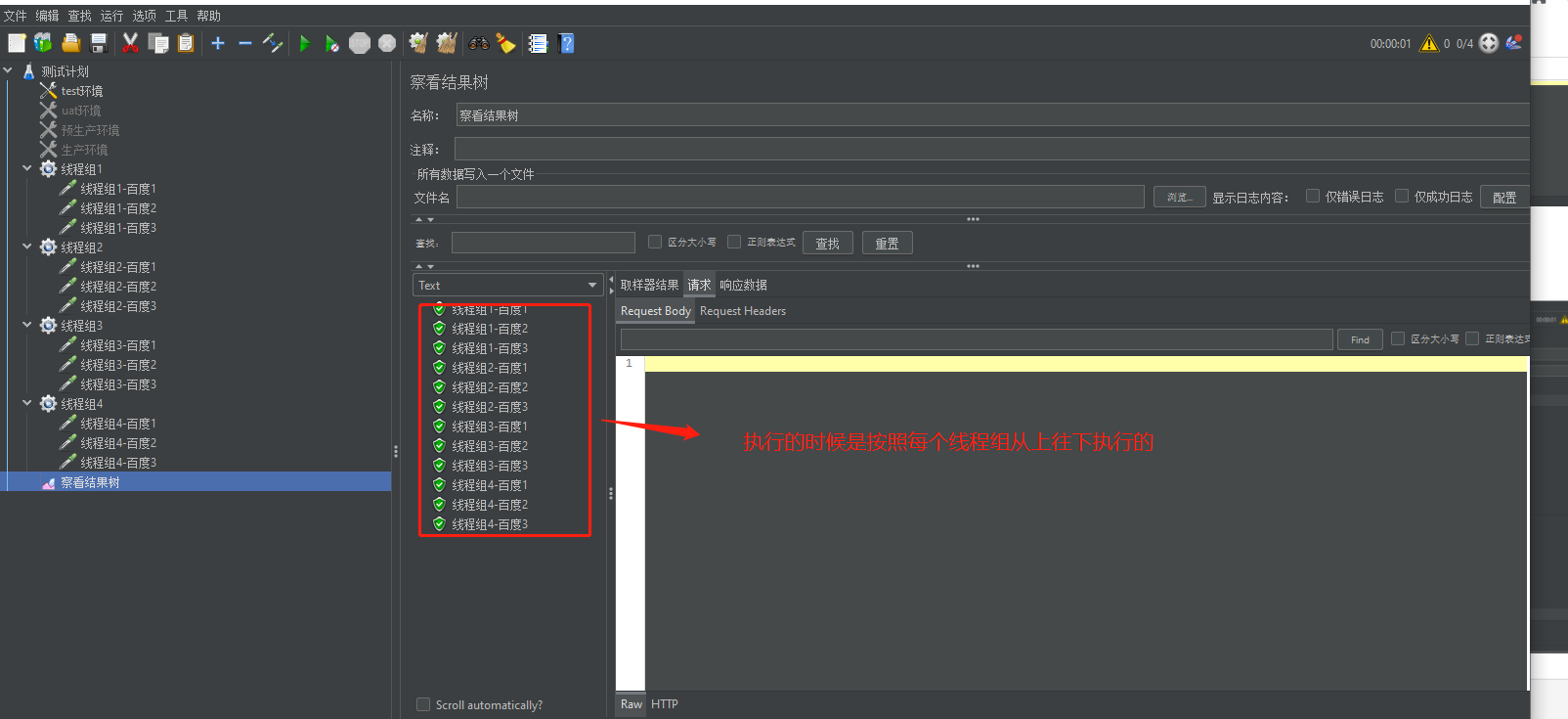Select result 线程组4-百度3 in results list
This screenshot has height=719, width=1568.
490,524
